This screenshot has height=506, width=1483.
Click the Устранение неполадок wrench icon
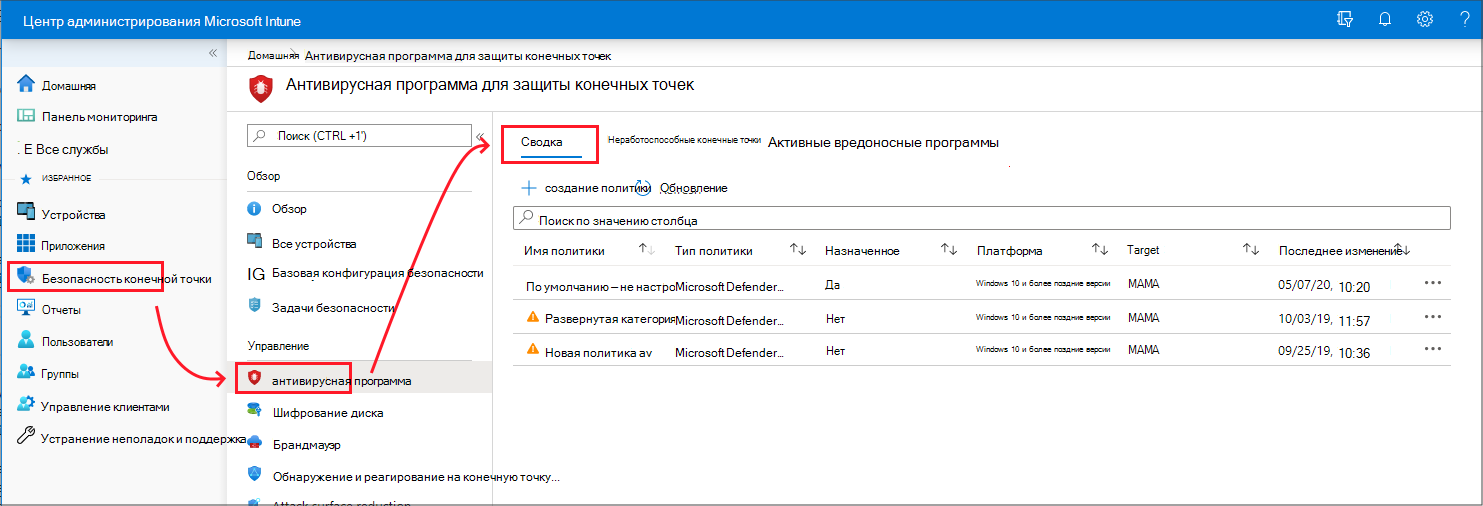[x=27, y=437]
